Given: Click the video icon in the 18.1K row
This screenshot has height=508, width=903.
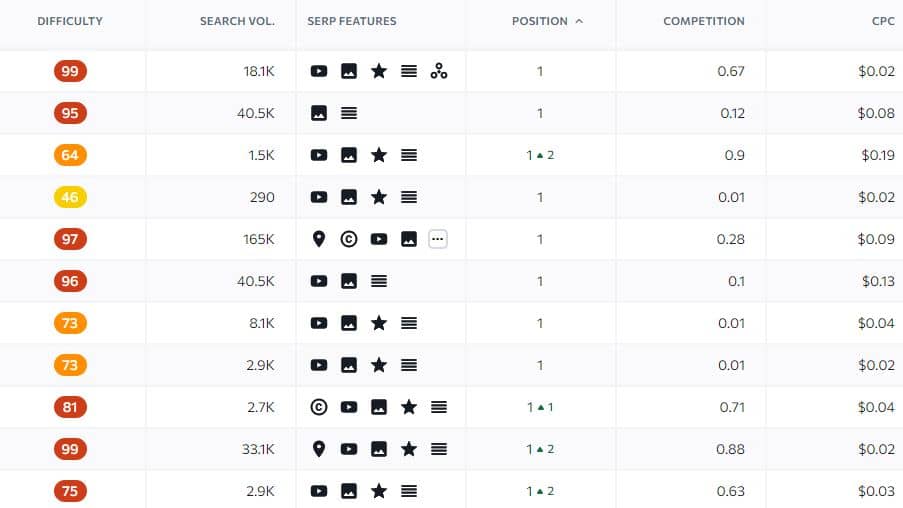Looking at the screenshot, I should click(x=318, y=71).
